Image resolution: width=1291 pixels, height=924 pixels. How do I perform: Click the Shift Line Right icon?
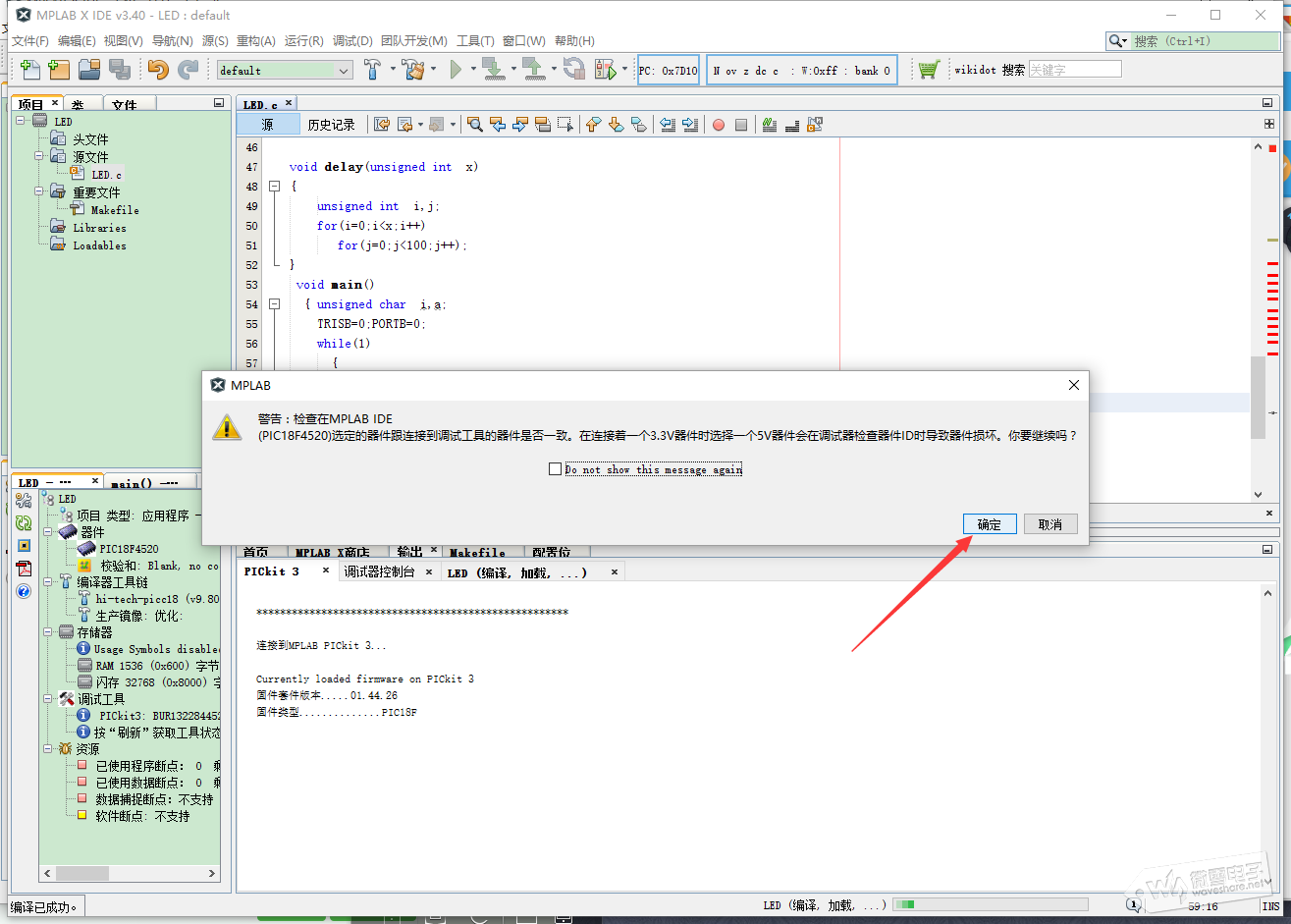[690, 125]
